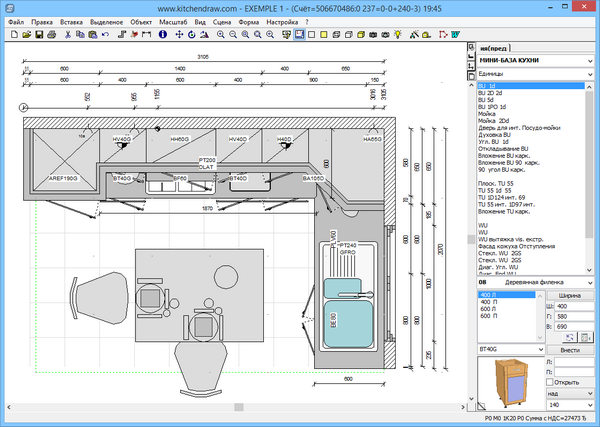The width and height of the screenshot is (600, 427).
Task: Click the Print icon in toolbar
Action: pyautogui.click(x=52, y=34)
